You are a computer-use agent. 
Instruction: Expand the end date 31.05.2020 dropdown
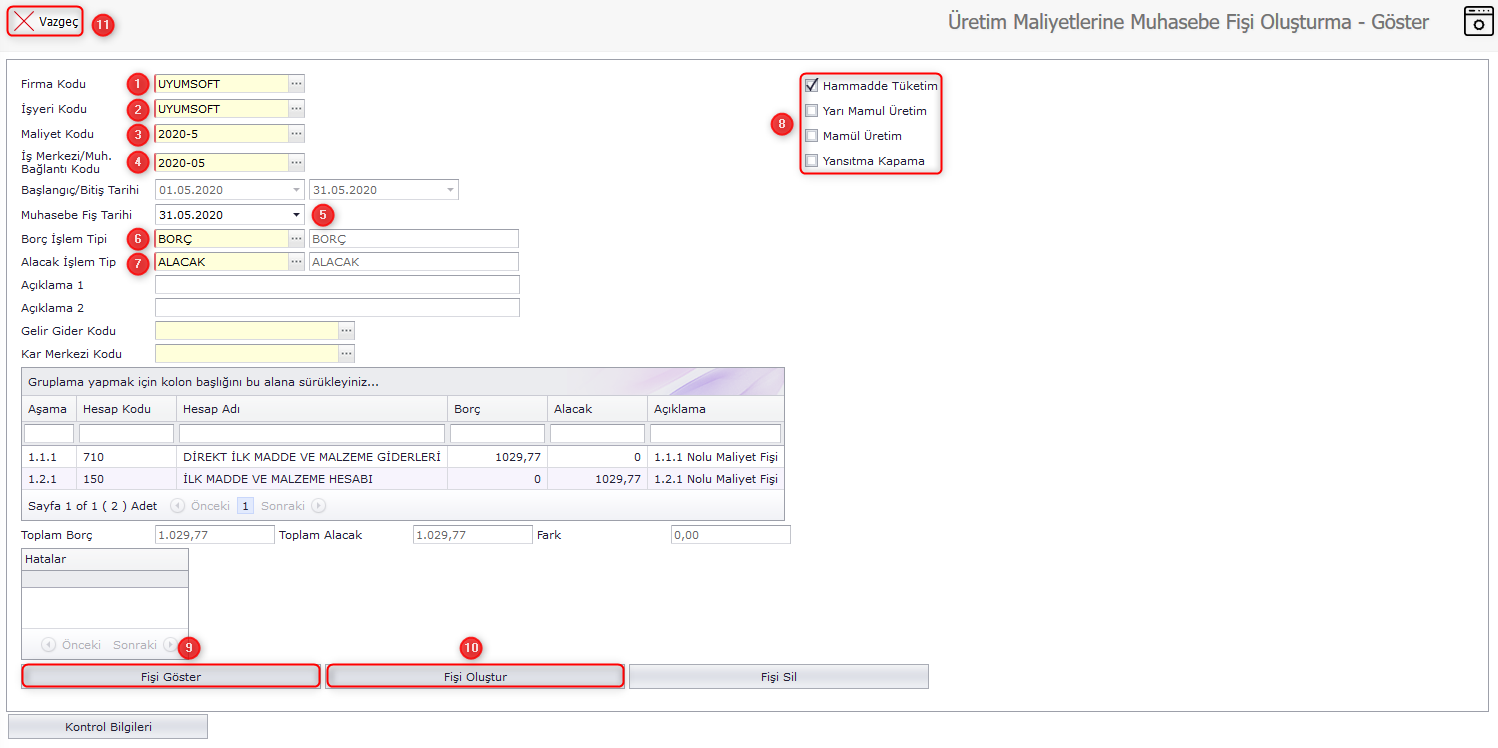[x=450, y=190]
